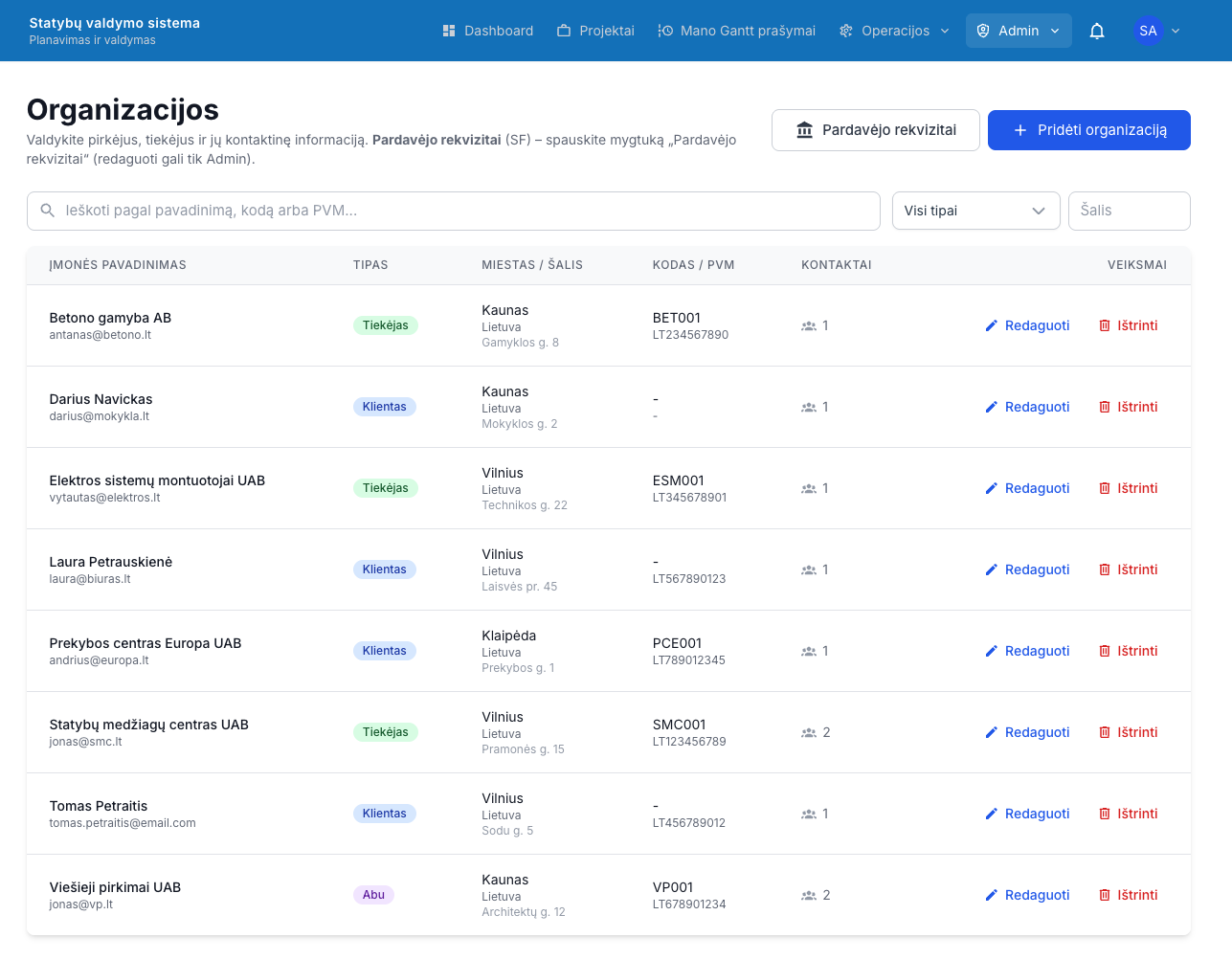Click address Laisvės pr. 45
Image resolution: width=1232 pixels, height=960 pixels.
(520, 587)
